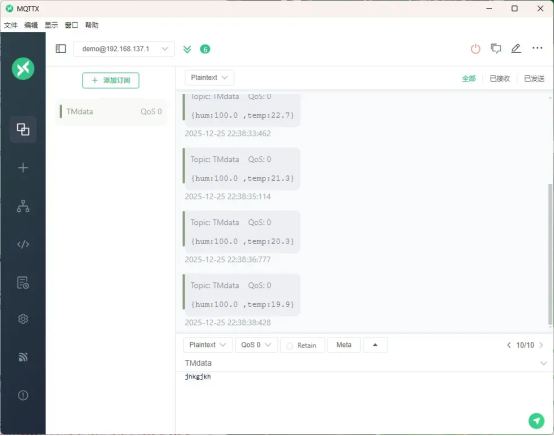Expand the TMdata topic history dropdown

pos(543,363)
